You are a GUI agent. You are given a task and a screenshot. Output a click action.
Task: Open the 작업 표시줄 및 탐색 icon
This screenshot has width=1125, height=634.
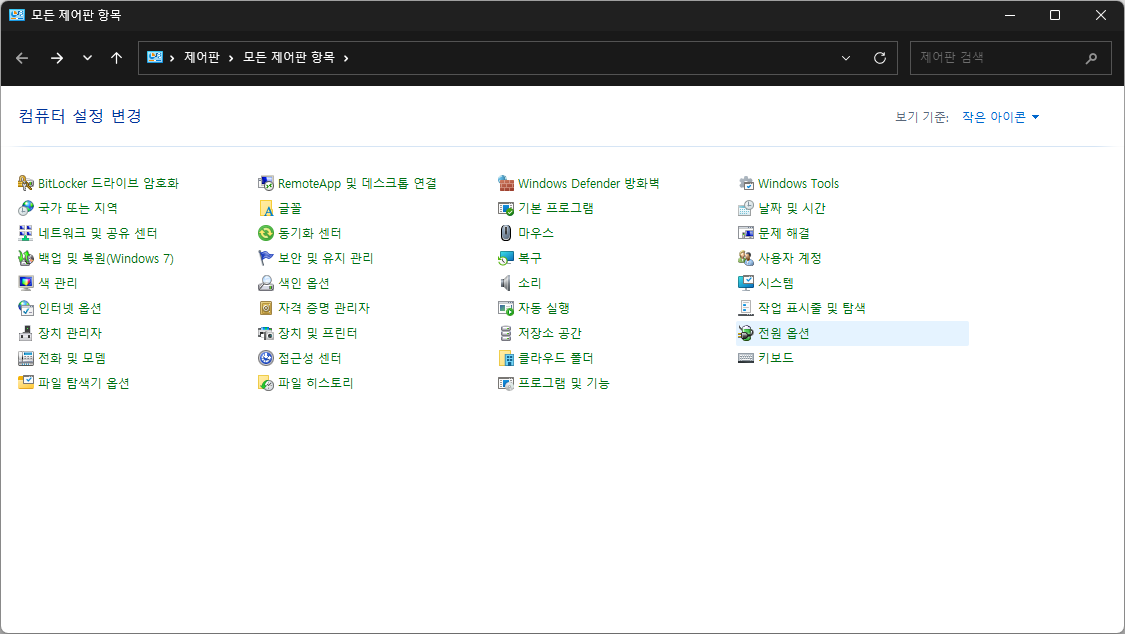tap(746, 308)
